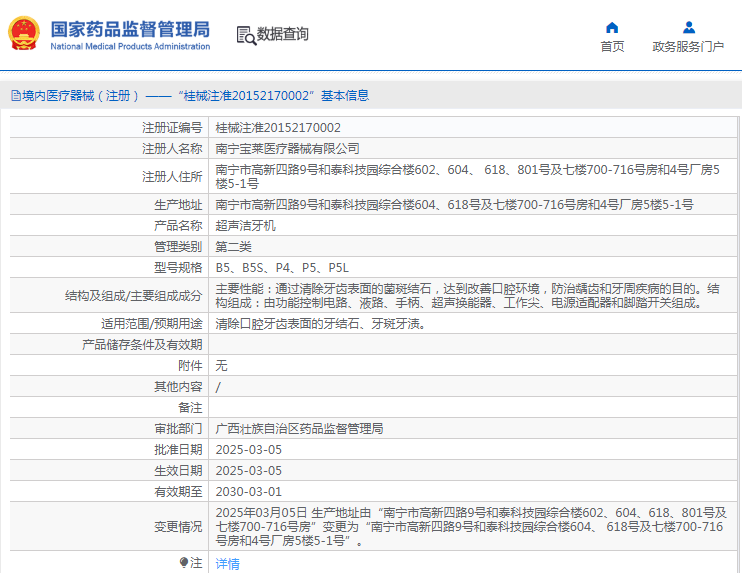Select models text B5、B5S、P4、P5、P5L
This screenshot has width=742, height=573.
[x=282, y=268]
